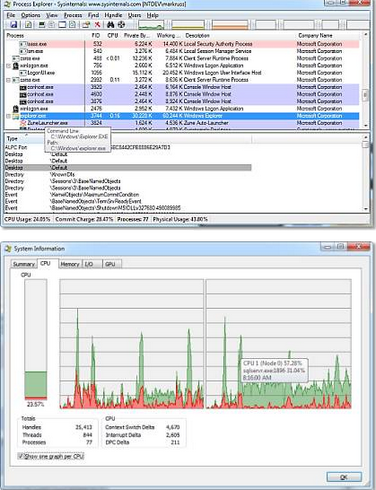
Task: Click the yellow commit mini graph in toolbar
Action: point(188,25)
